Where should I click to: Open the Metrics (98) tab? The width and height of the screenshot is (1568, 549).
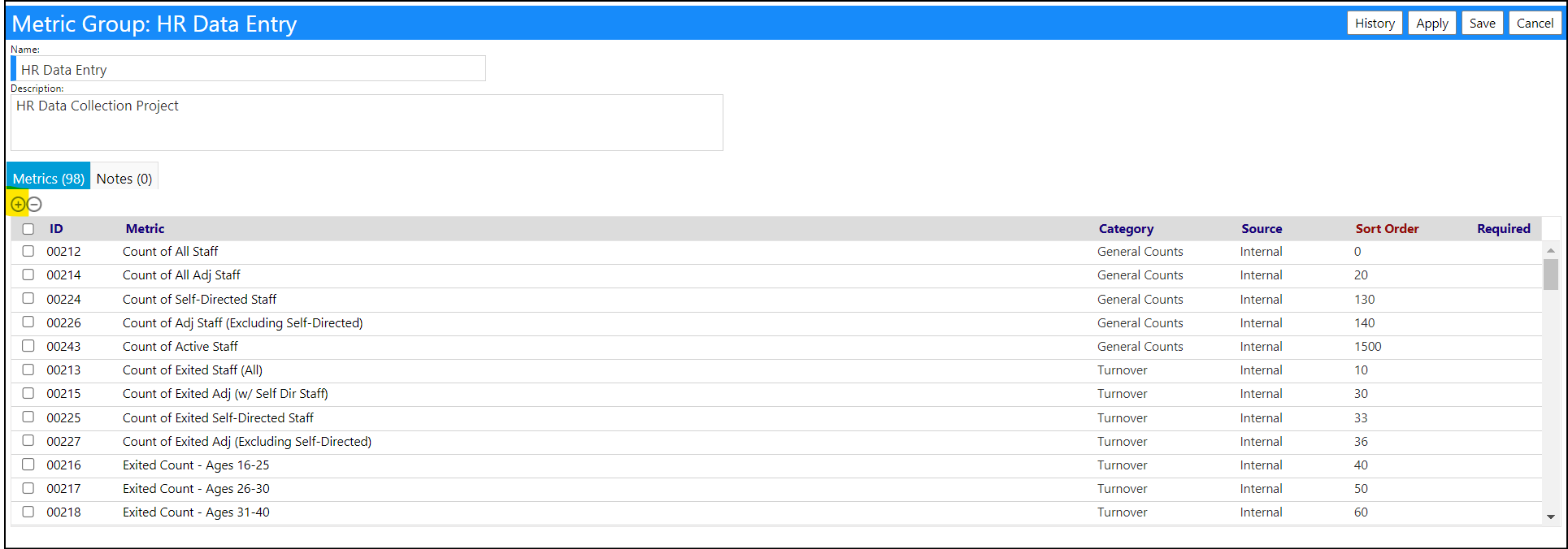(x=49, y=179)
